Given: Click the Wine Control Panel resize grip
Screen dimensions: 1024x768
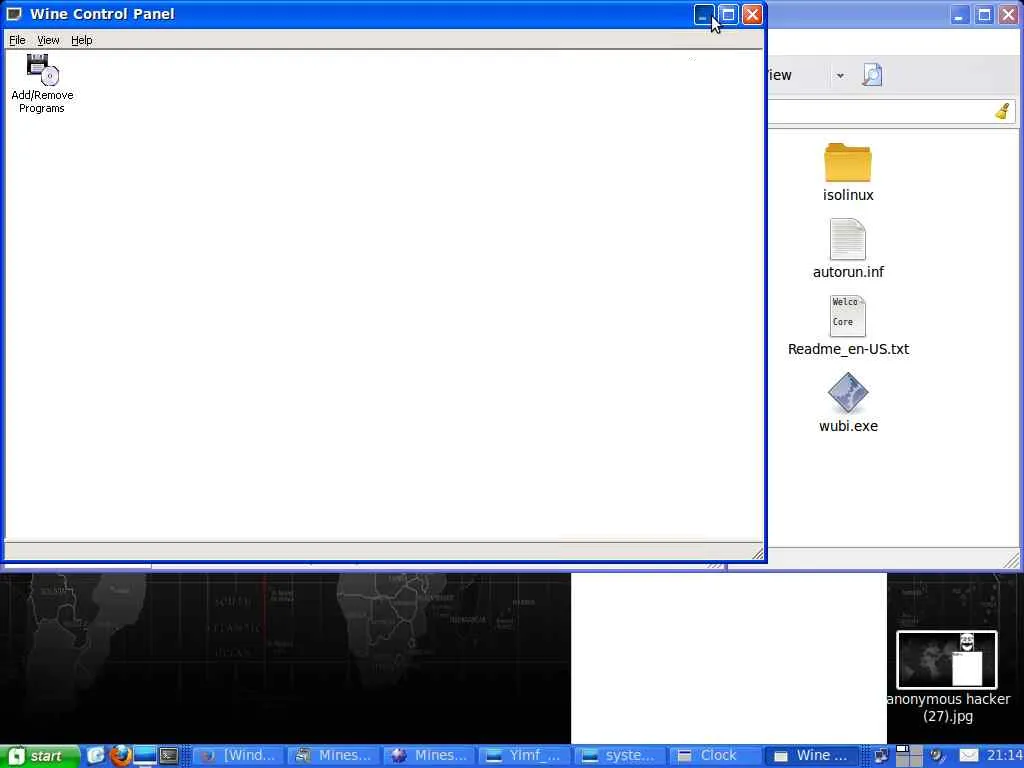Looking at the screenshot, I should (x=757, y=554).
